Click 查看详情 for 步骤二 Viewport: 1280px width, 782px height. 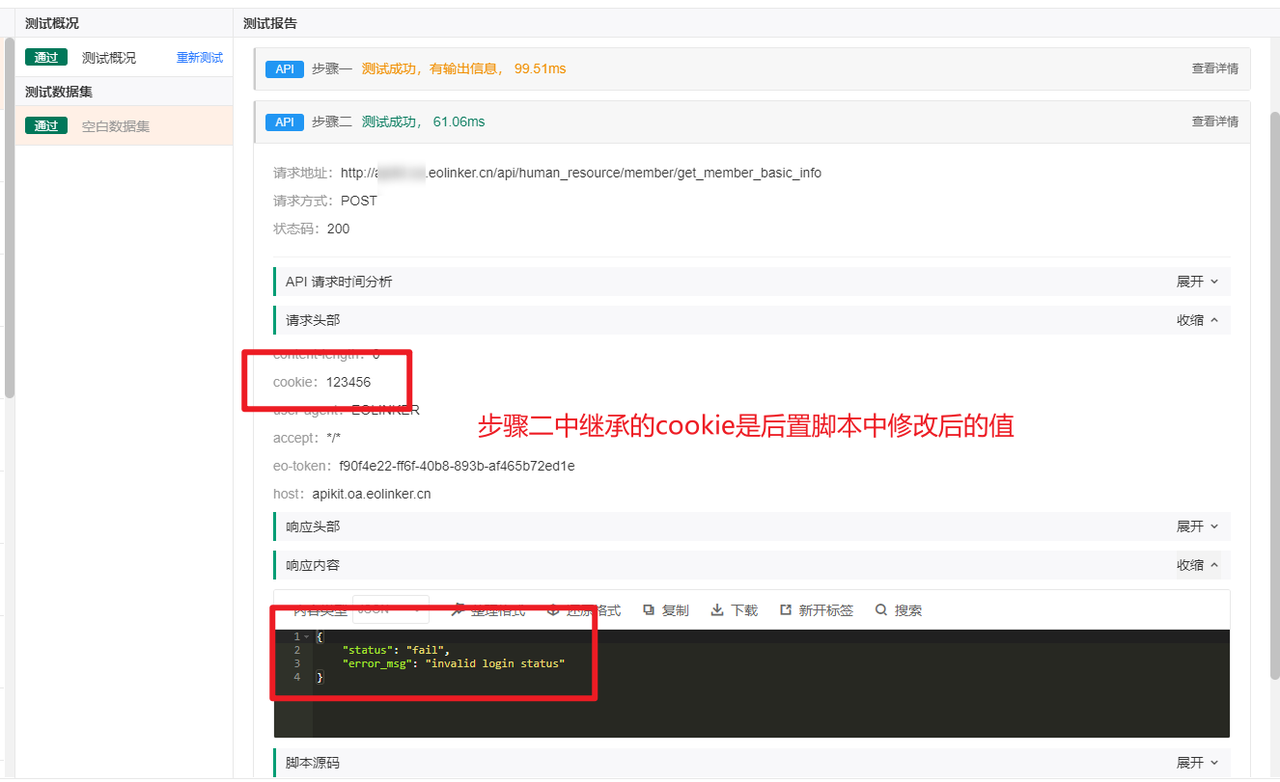coord(1214,122)
